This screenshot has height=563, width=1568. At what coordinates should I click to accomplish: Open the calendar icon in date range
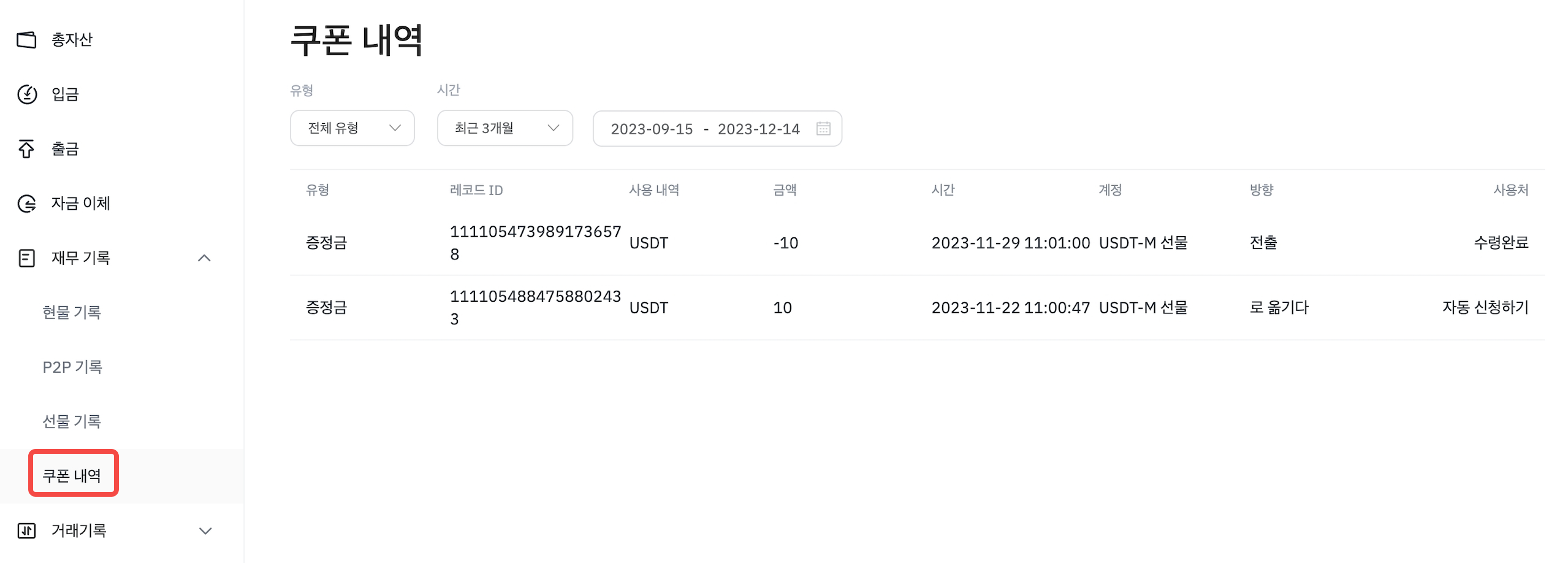823,129
